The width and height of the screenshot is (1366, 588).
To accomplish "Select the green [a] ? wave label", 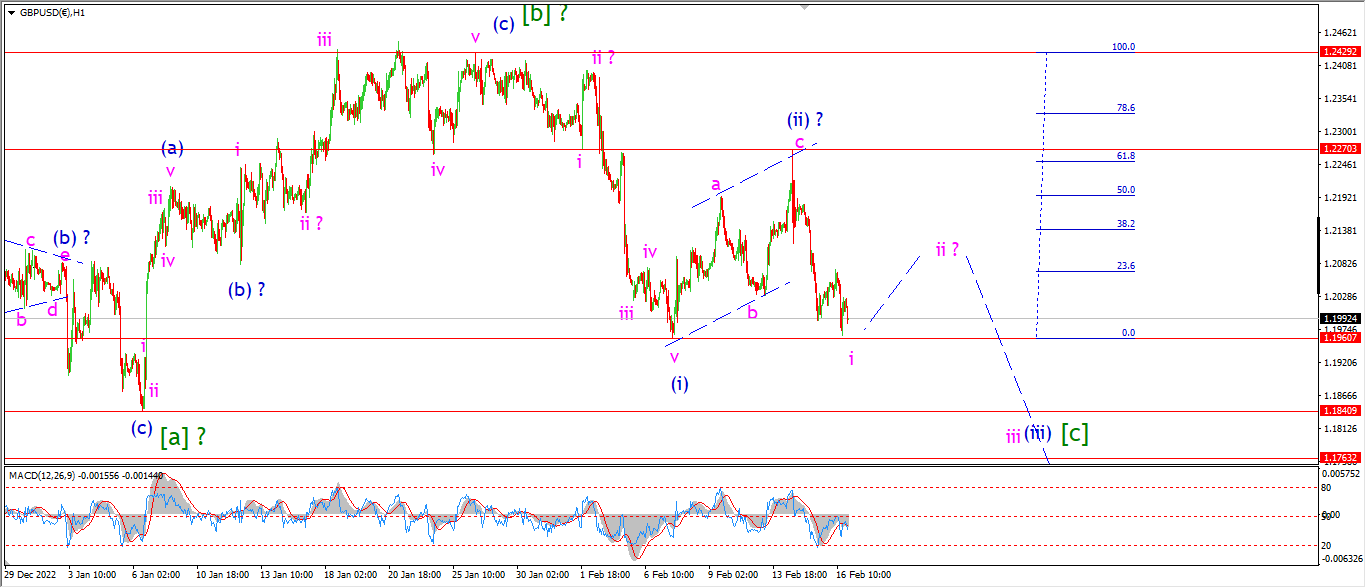I will point(182,436).
